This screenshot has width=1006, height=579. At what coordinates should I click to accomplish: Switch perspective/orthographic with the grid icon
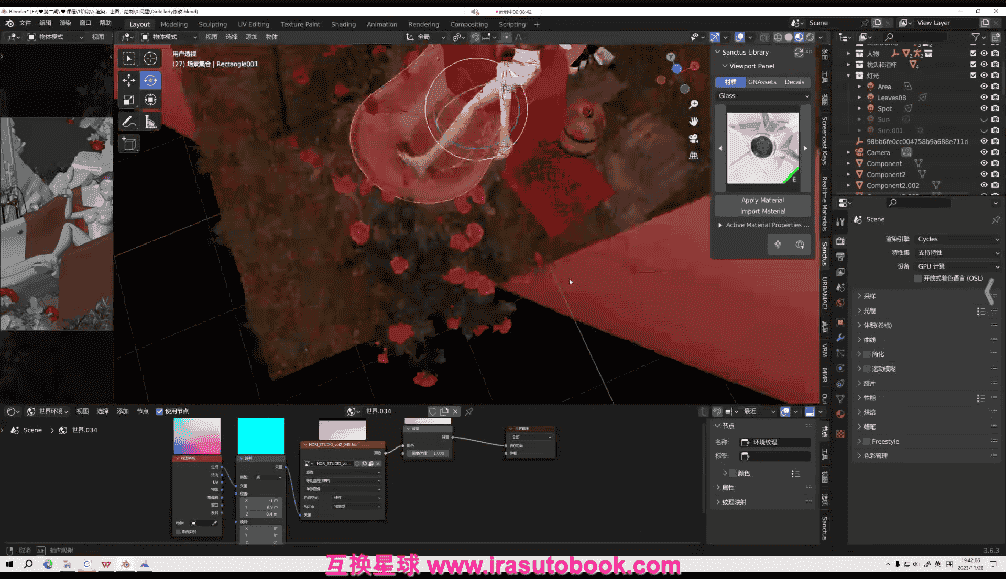694,155
